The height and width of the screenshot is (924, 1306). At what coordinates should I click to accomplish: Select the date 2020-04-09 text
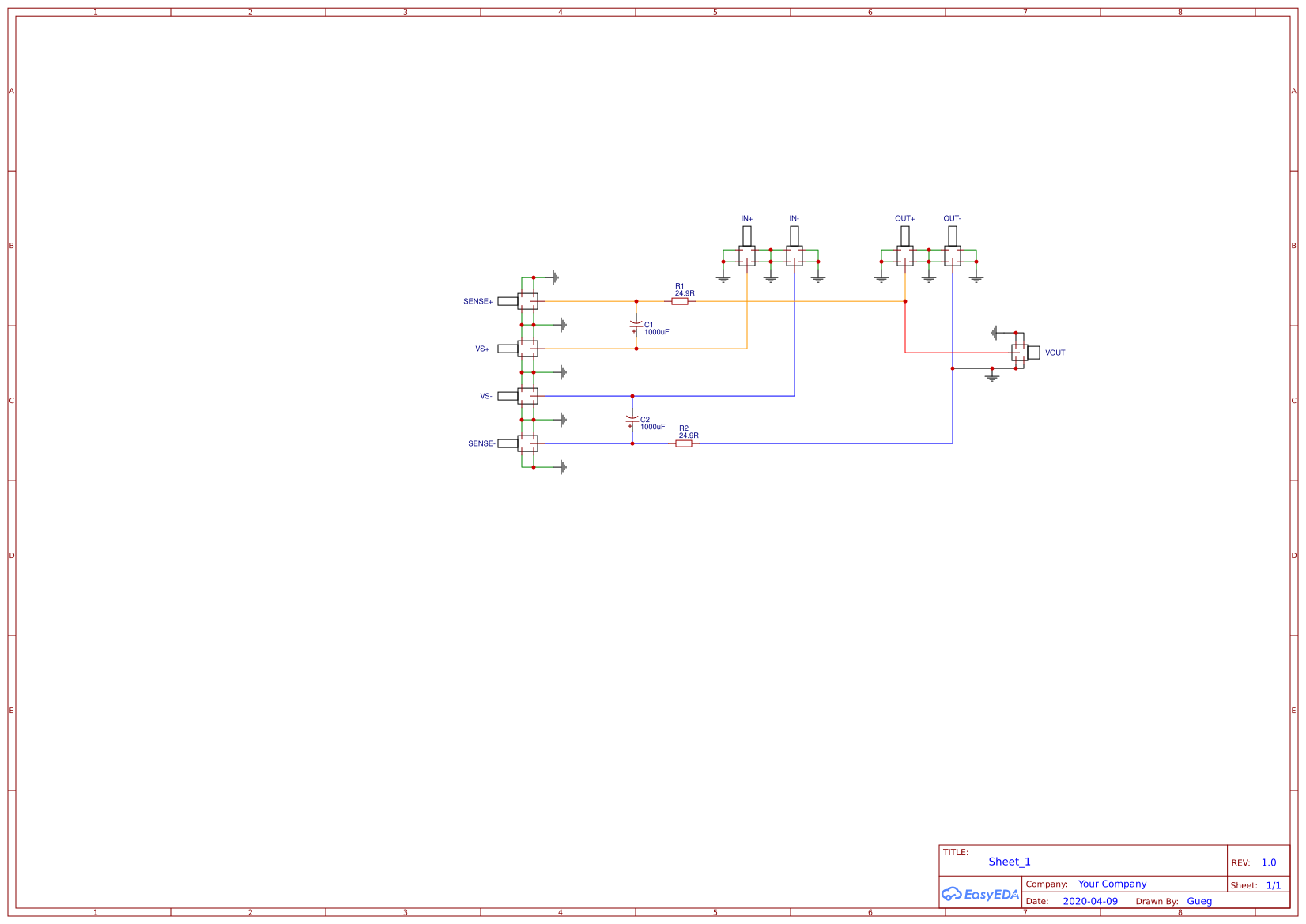click(1090, 901)
